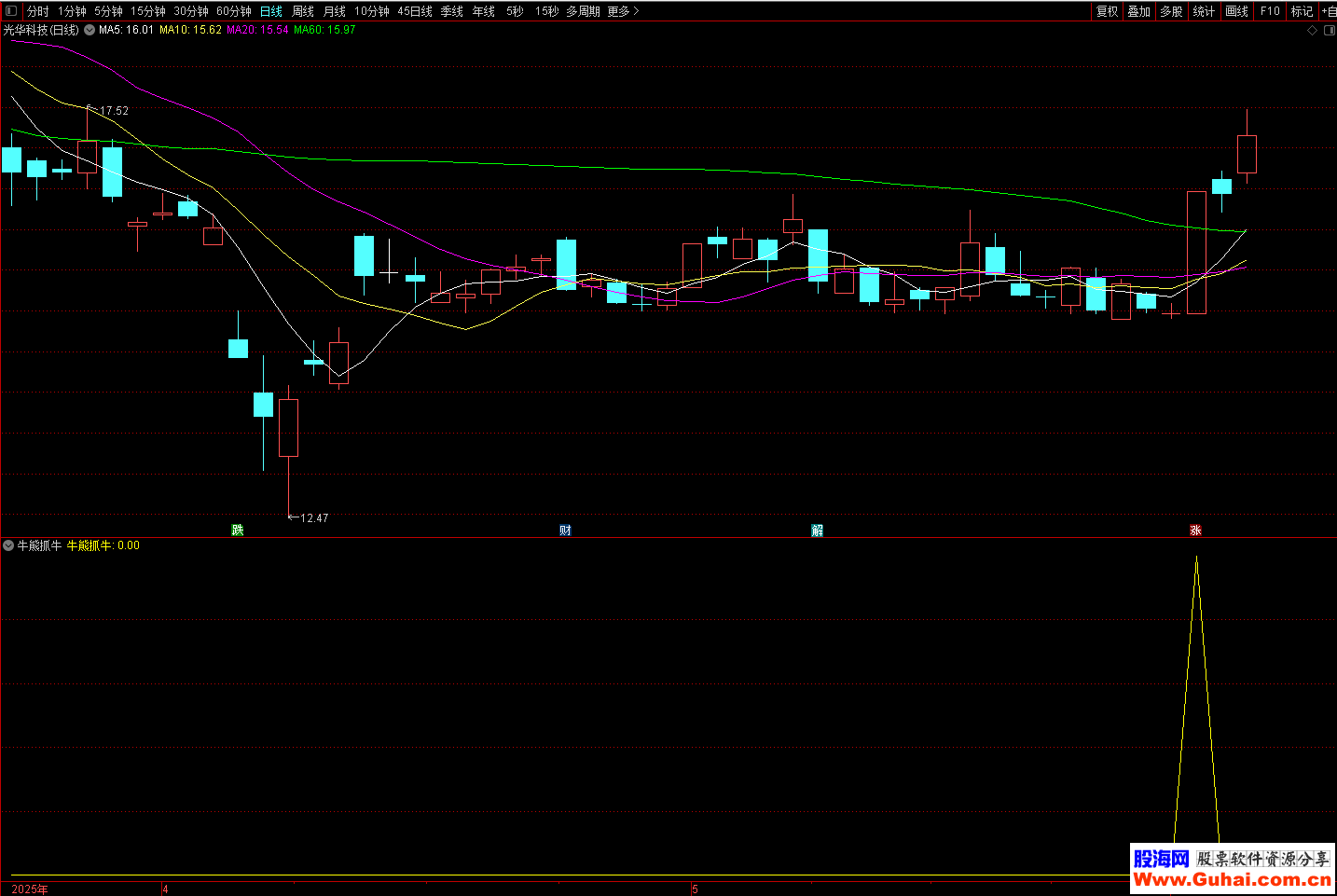This screenshot has height=896, width=1337.
Task: Select the 5分钟 period
Action: point(108,11)
